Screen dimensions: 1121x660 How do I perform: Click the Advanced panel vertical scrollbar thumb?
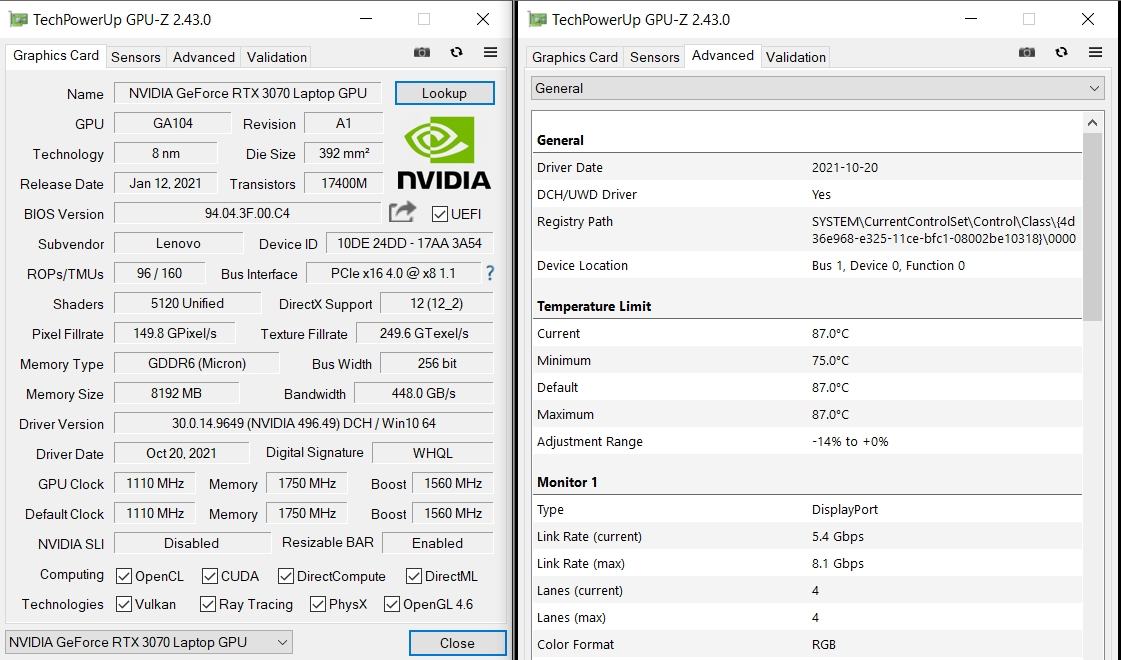[x=1092, y=227]
